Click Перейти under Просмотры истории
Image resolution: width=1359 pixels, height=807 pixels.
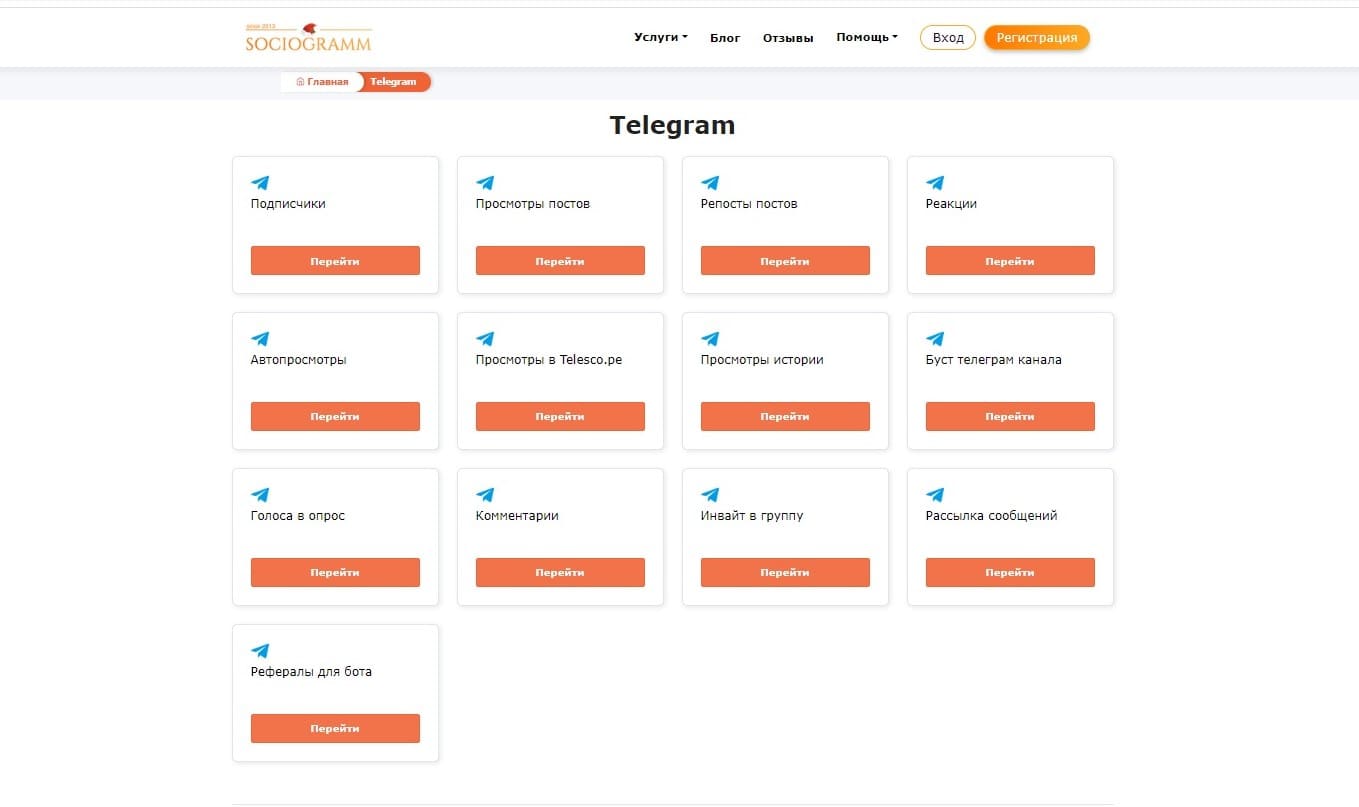point(785,417)
